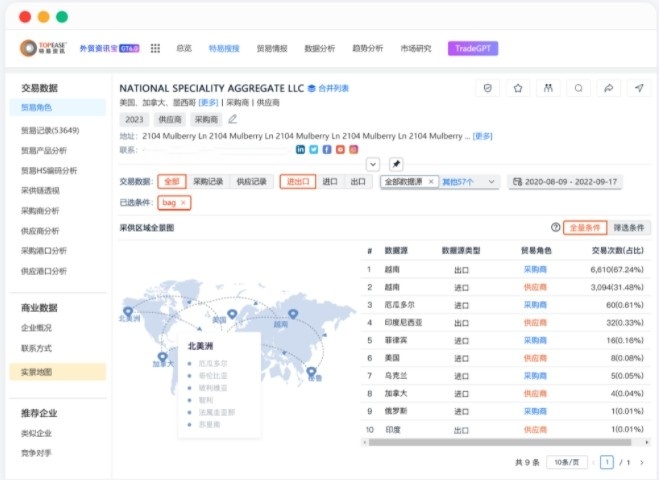Click the pin icon button
659x480 pixels.
(x=396, y=164)
